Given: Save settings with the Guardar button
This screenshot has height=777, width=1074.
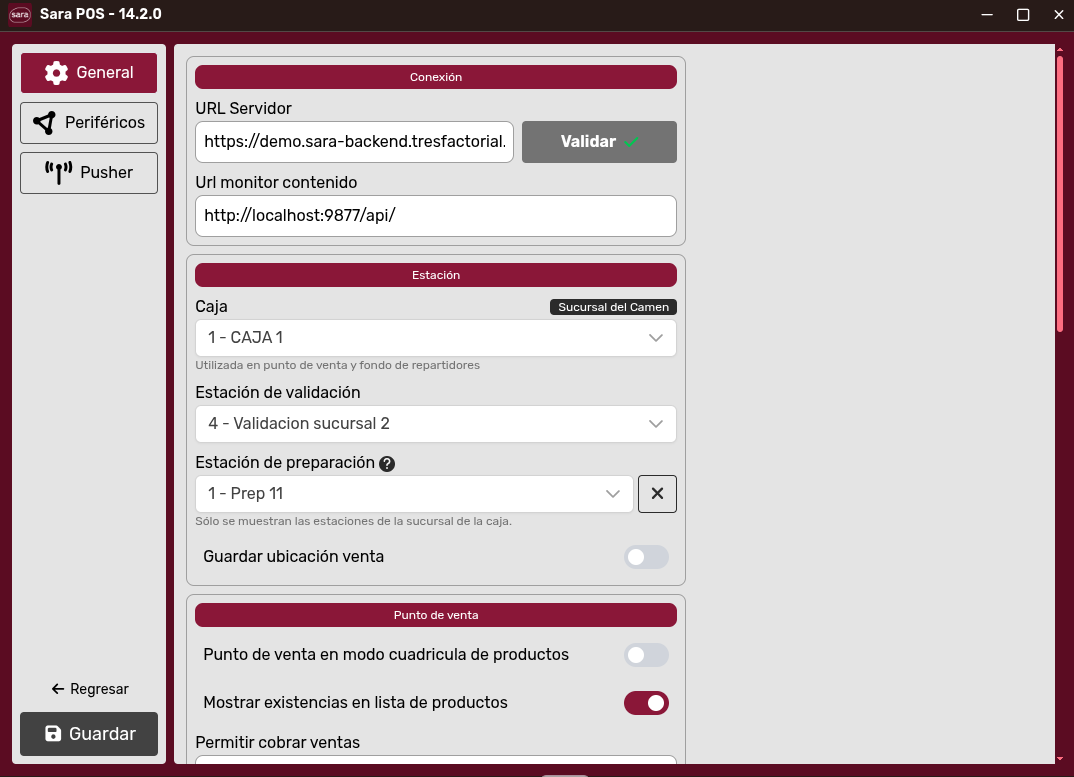Looking at the screenshot, I should 89,734.
